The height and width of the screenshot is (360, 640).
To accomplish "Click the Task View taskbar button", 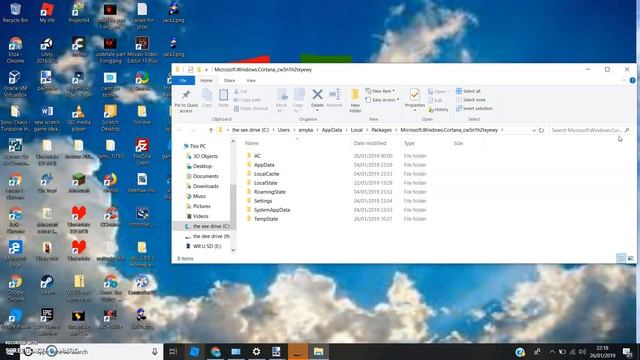I will [x=173, y=351].
